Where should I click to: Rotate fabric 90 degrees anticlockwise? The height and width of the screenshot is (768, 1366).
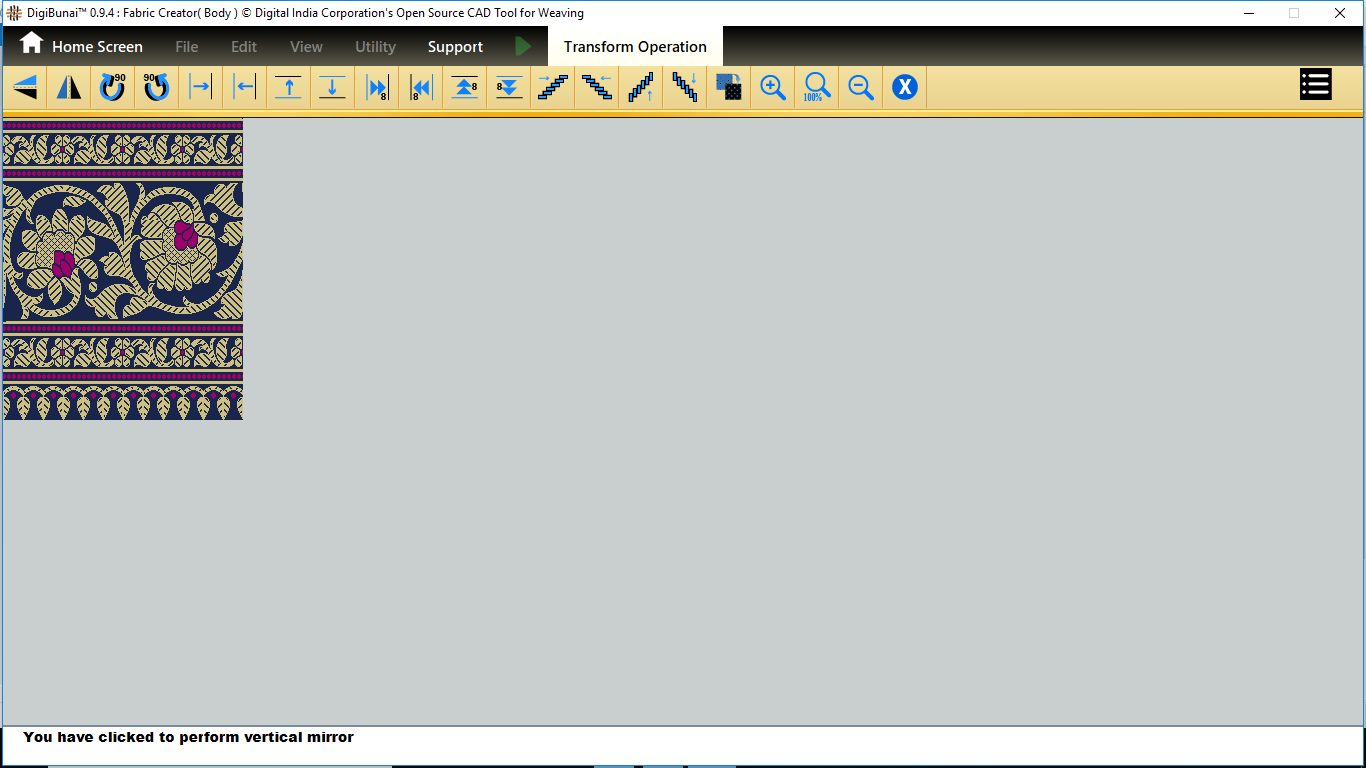point(156,88)
